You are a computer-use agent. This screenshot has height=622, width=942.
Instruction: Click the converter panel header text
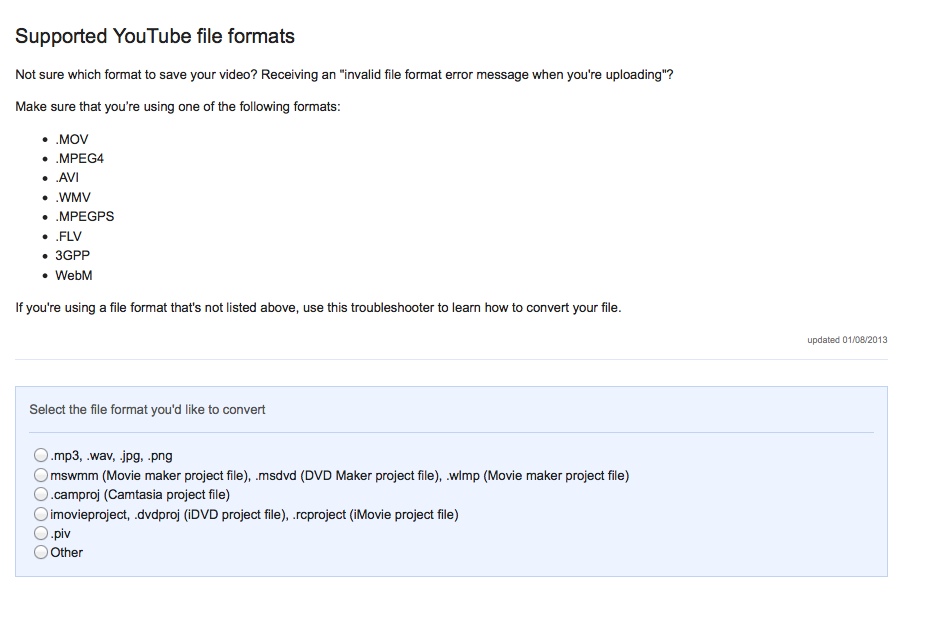[x=148, y=409]
